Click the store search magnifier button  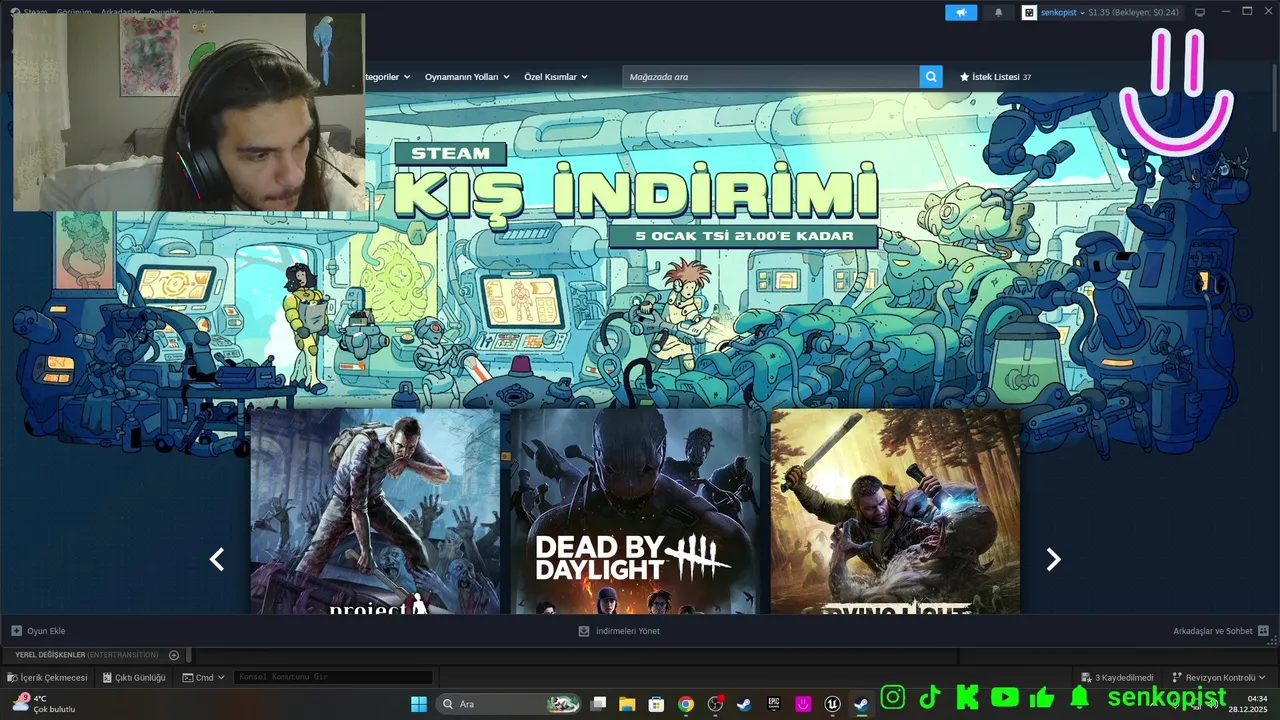click(x=931, y=76)
